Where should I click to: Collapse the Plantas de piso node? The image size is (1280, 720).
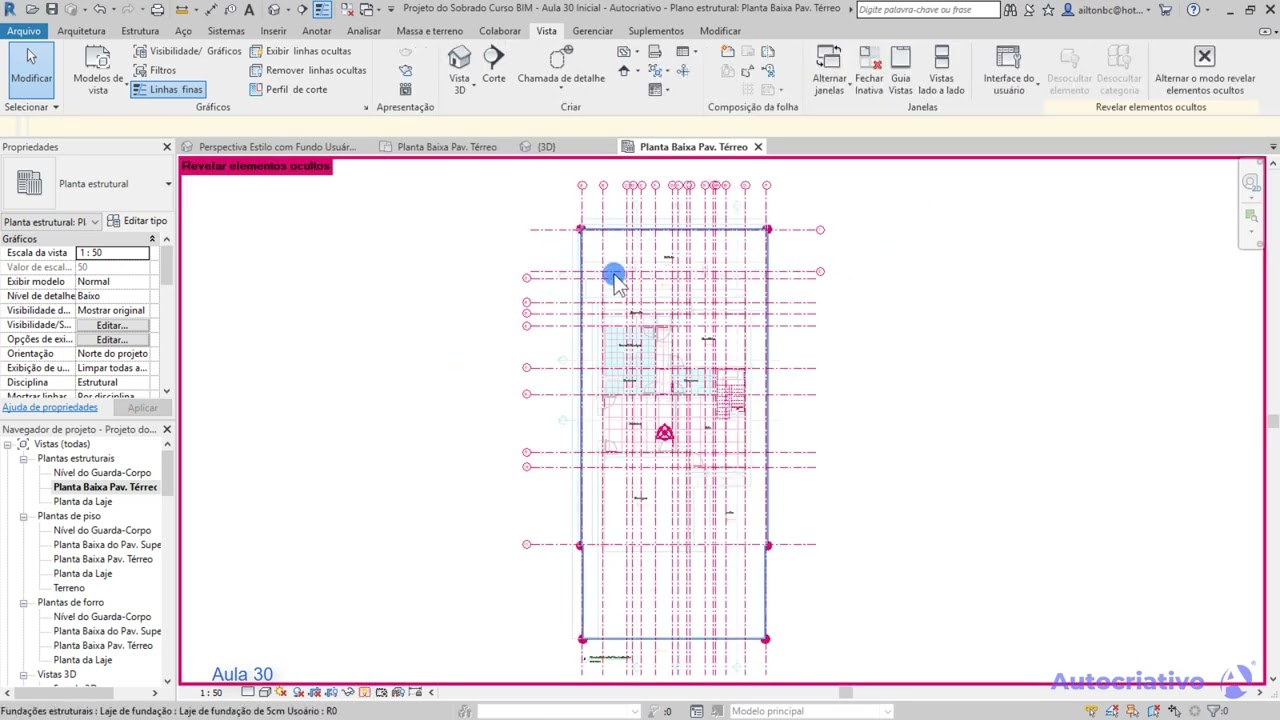[23, 516]
